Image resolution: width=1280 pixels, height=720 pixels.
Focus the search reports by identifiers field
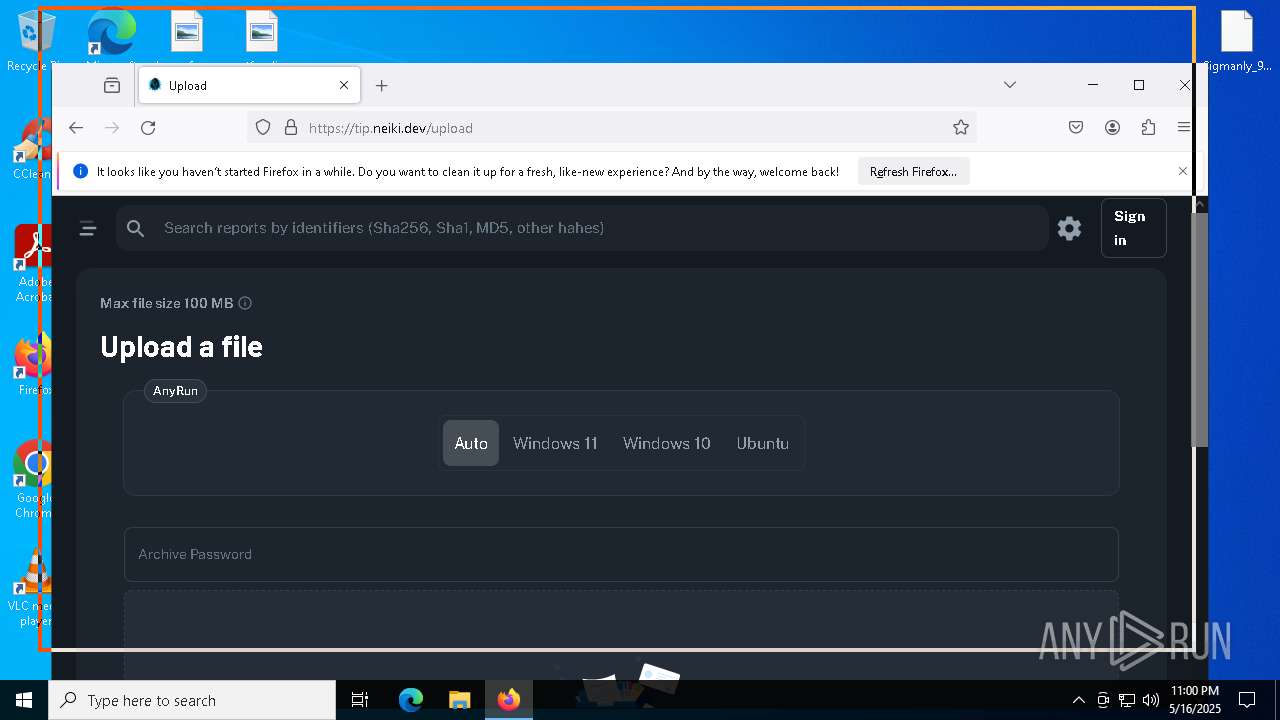[x=582, y=228]
